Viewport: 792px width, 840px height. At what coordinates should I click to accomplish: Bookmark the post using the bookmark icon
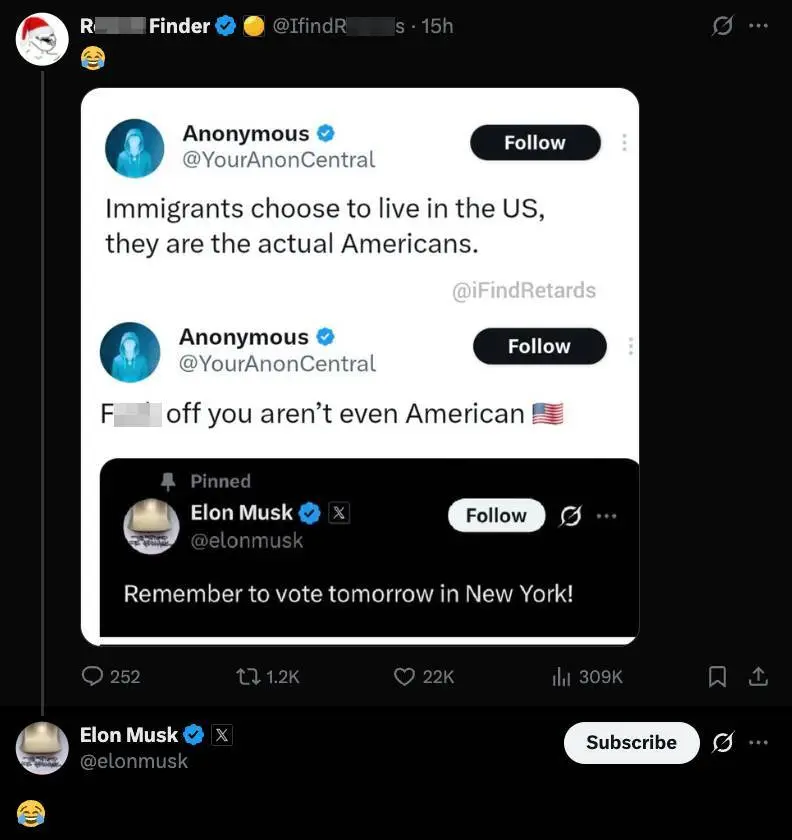pos(716,677)
